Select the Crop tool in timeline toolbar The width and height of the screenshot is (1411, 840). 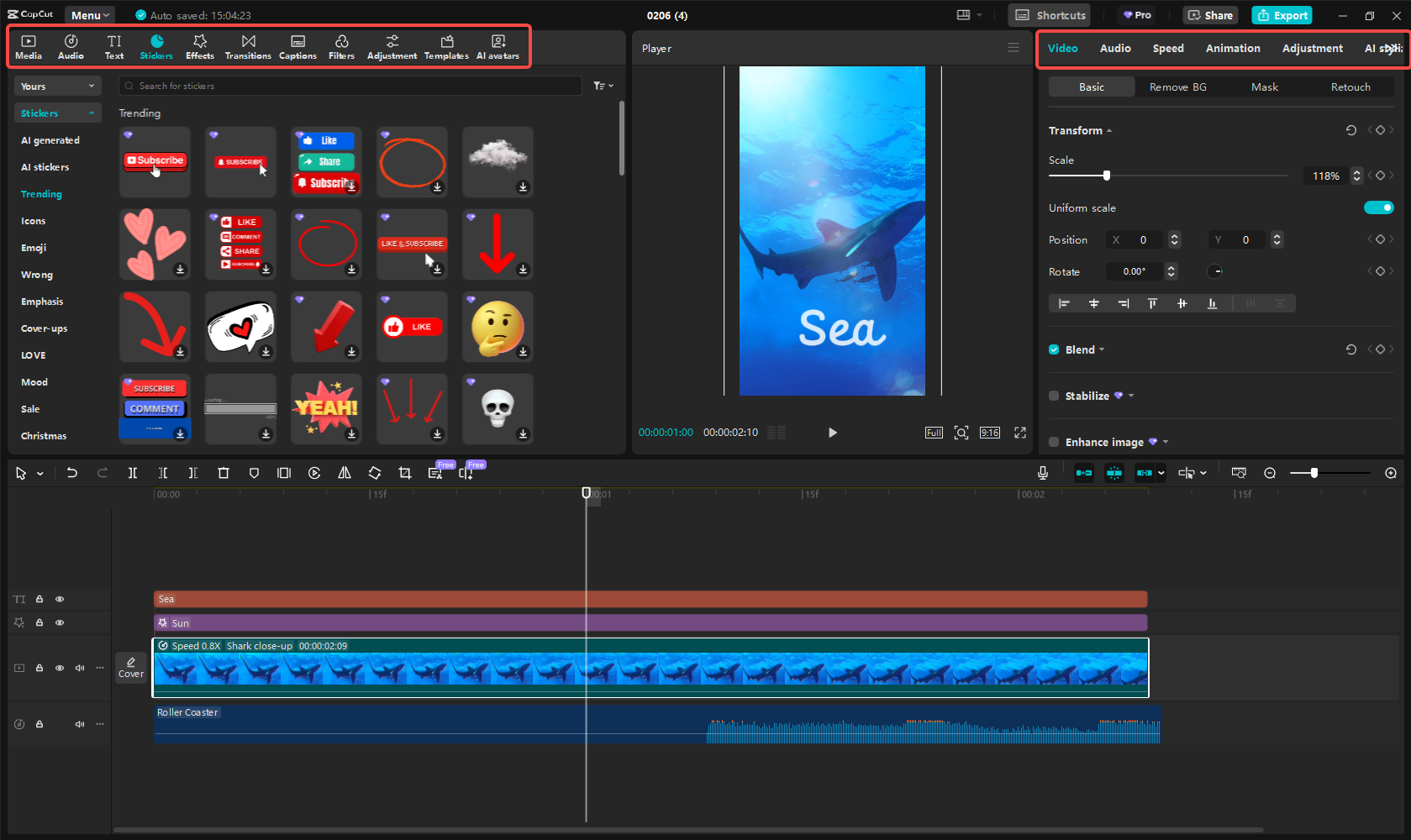(x=405, y=473)
